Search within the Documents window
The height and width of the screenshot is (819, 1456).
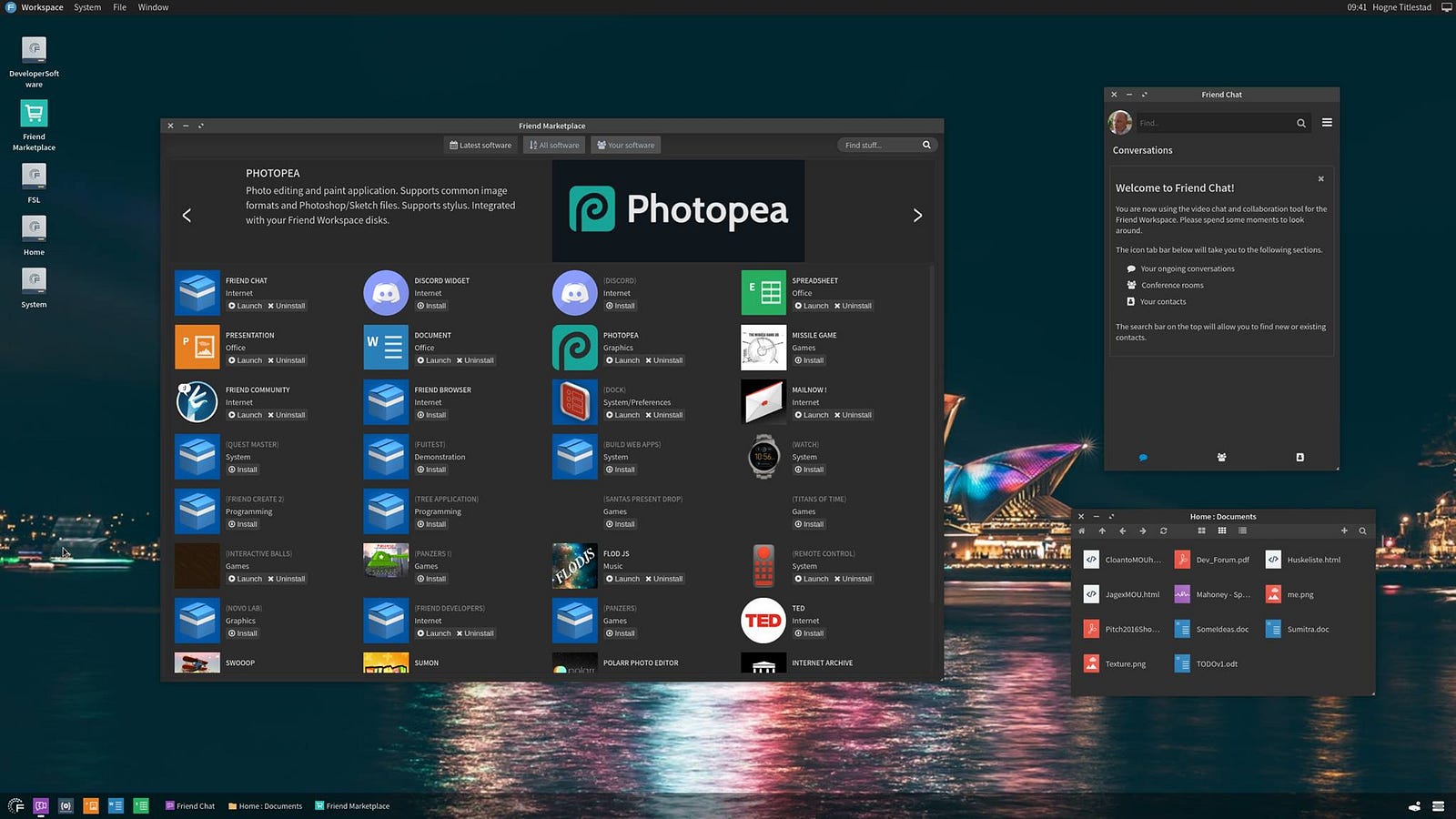point(1362,531)
